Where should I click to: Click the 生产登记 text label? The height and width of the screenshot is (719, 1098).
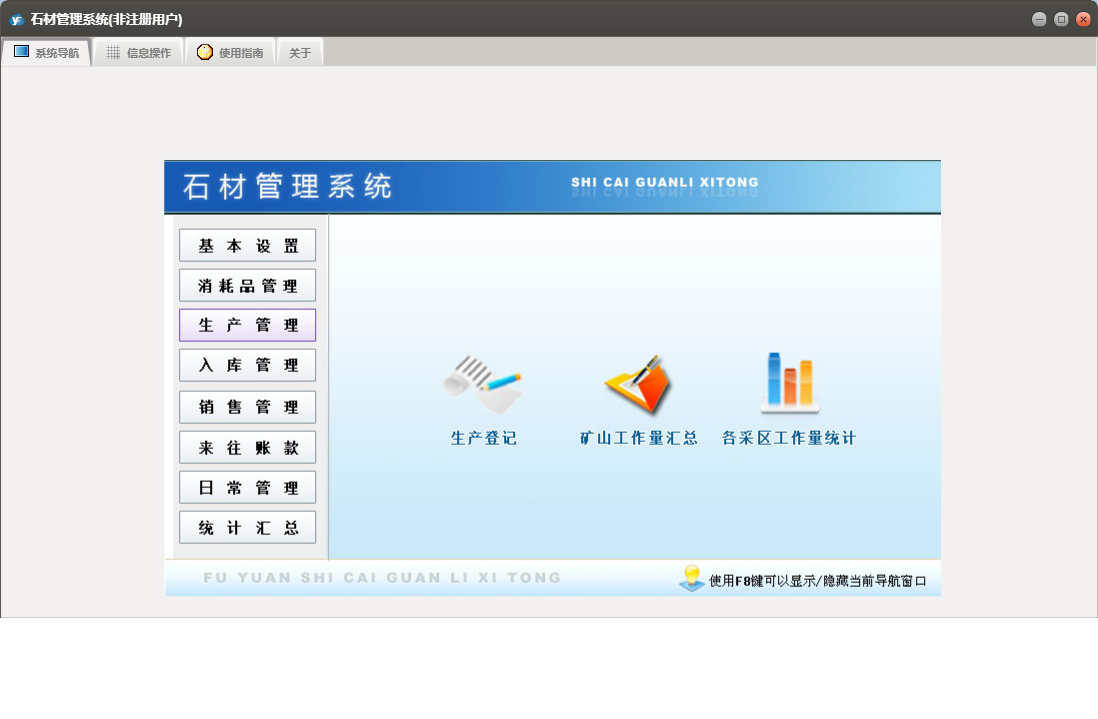click(483, 438)
